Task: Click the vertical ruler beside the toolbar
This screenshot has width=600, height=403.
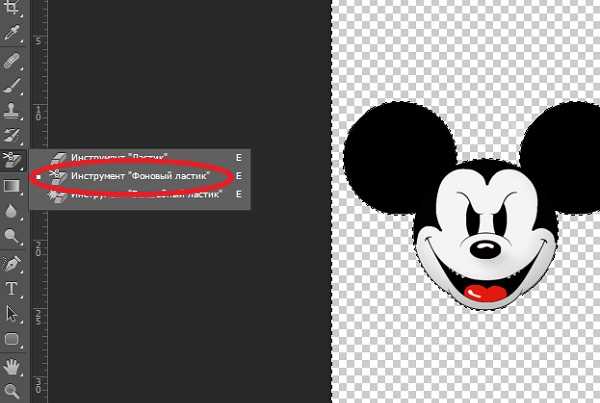Action: (38, 201)
